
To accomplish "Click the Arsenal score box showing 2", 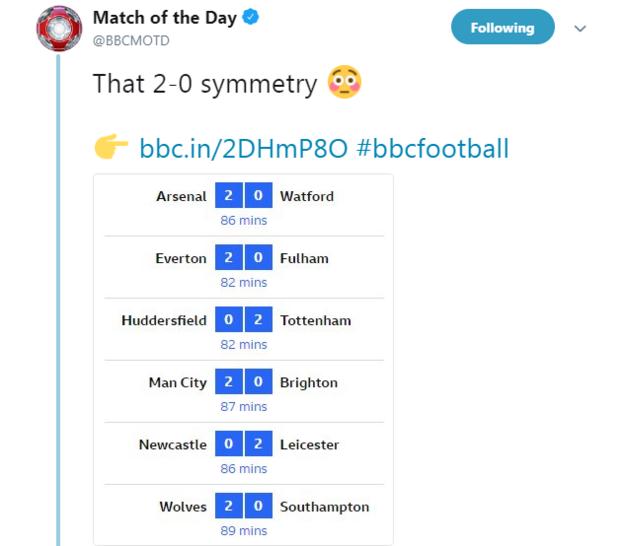I will [x=228, y=196].
